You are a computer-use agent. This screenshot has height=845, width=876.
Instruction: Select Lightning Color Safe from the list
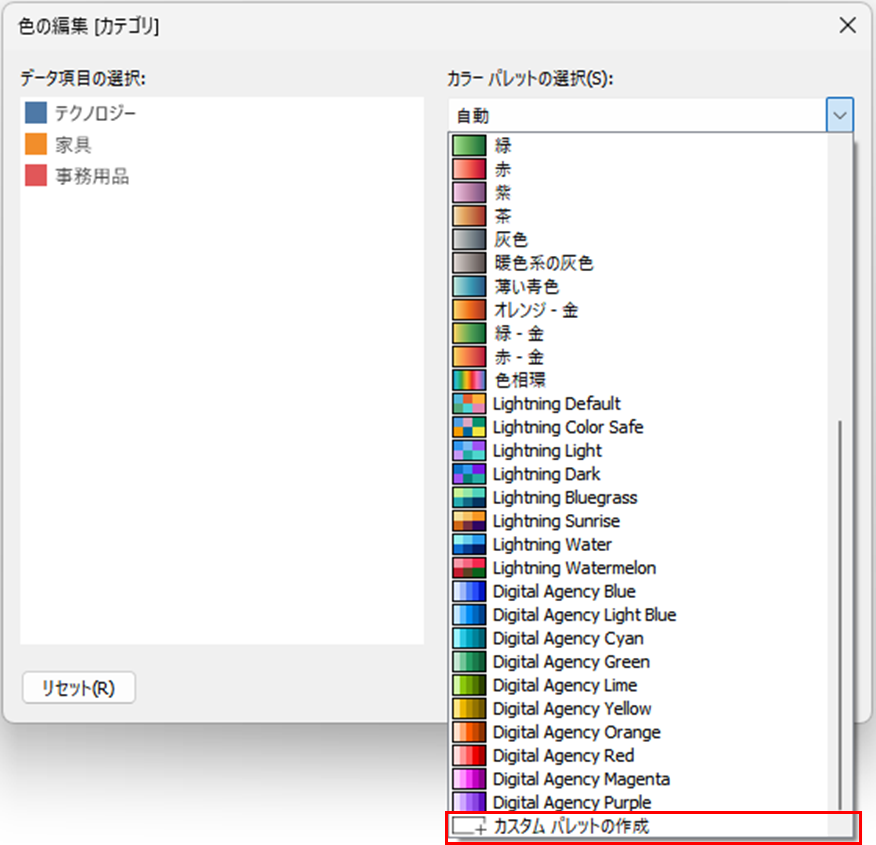(567, 427)
